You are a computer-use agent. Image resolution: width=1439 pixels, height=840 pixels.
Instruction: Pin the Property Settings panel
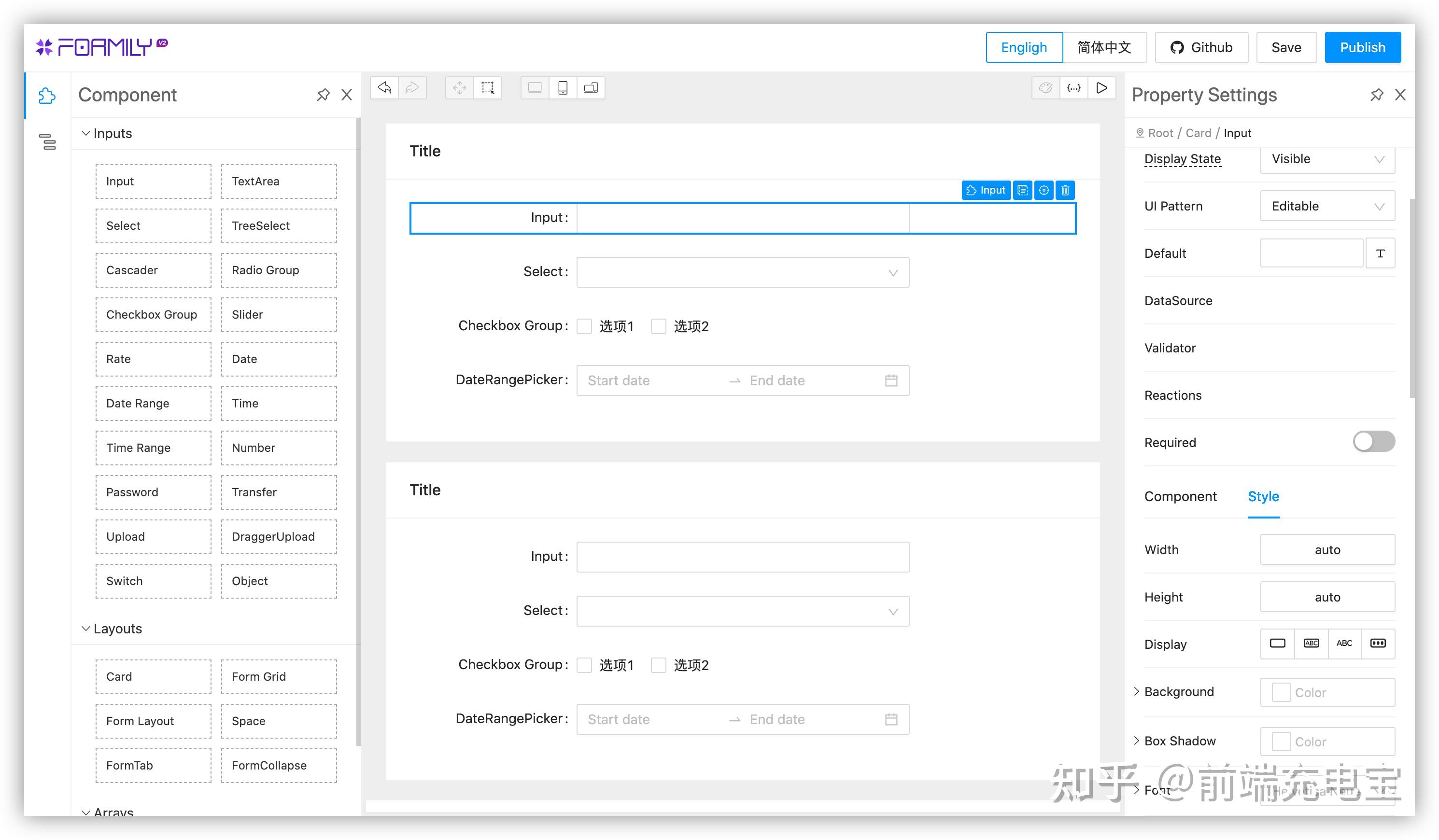pyautogui.click(x=1377, y=95)
